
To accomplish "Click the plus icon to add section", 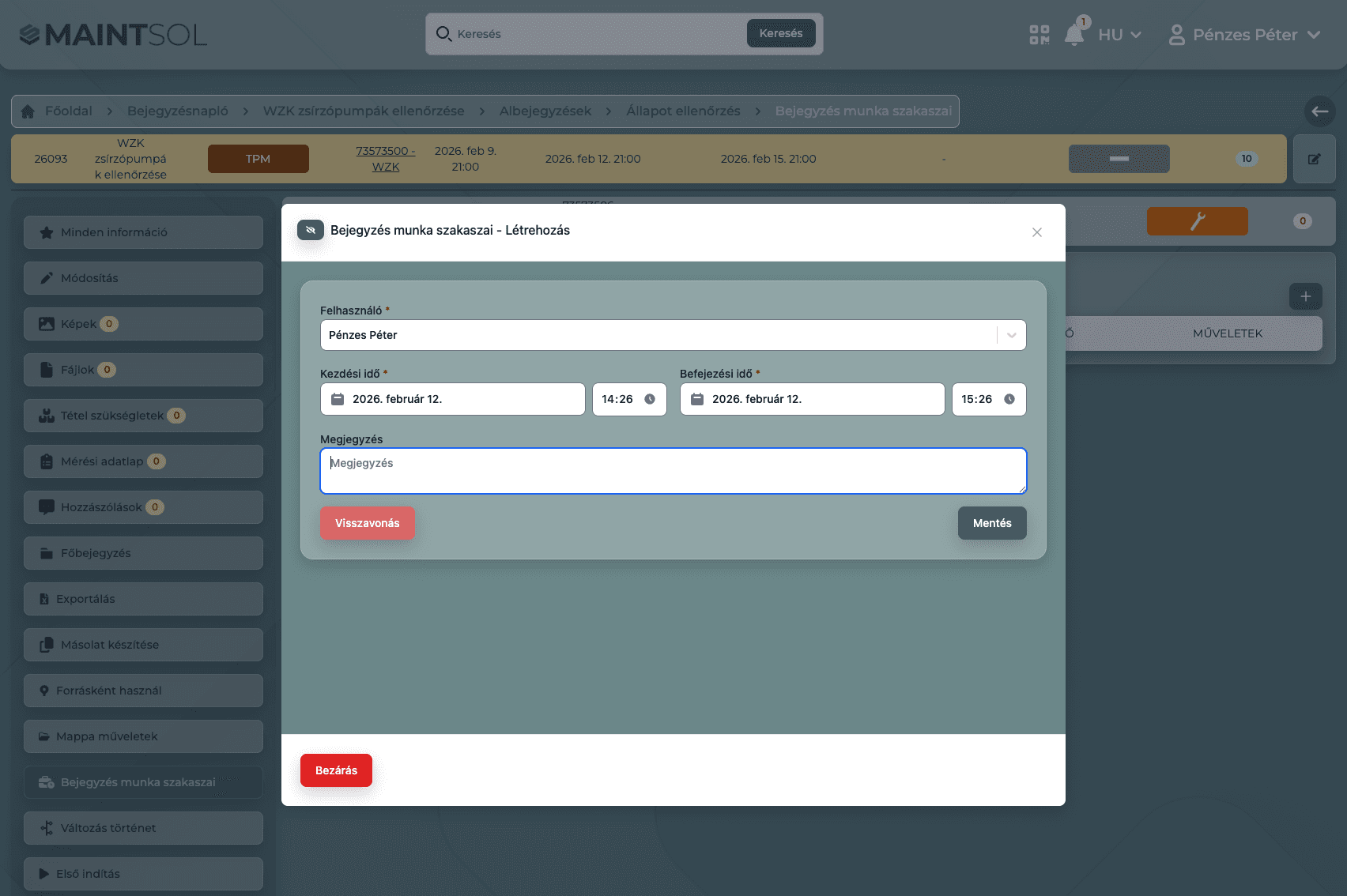I will click(1305, 296).
